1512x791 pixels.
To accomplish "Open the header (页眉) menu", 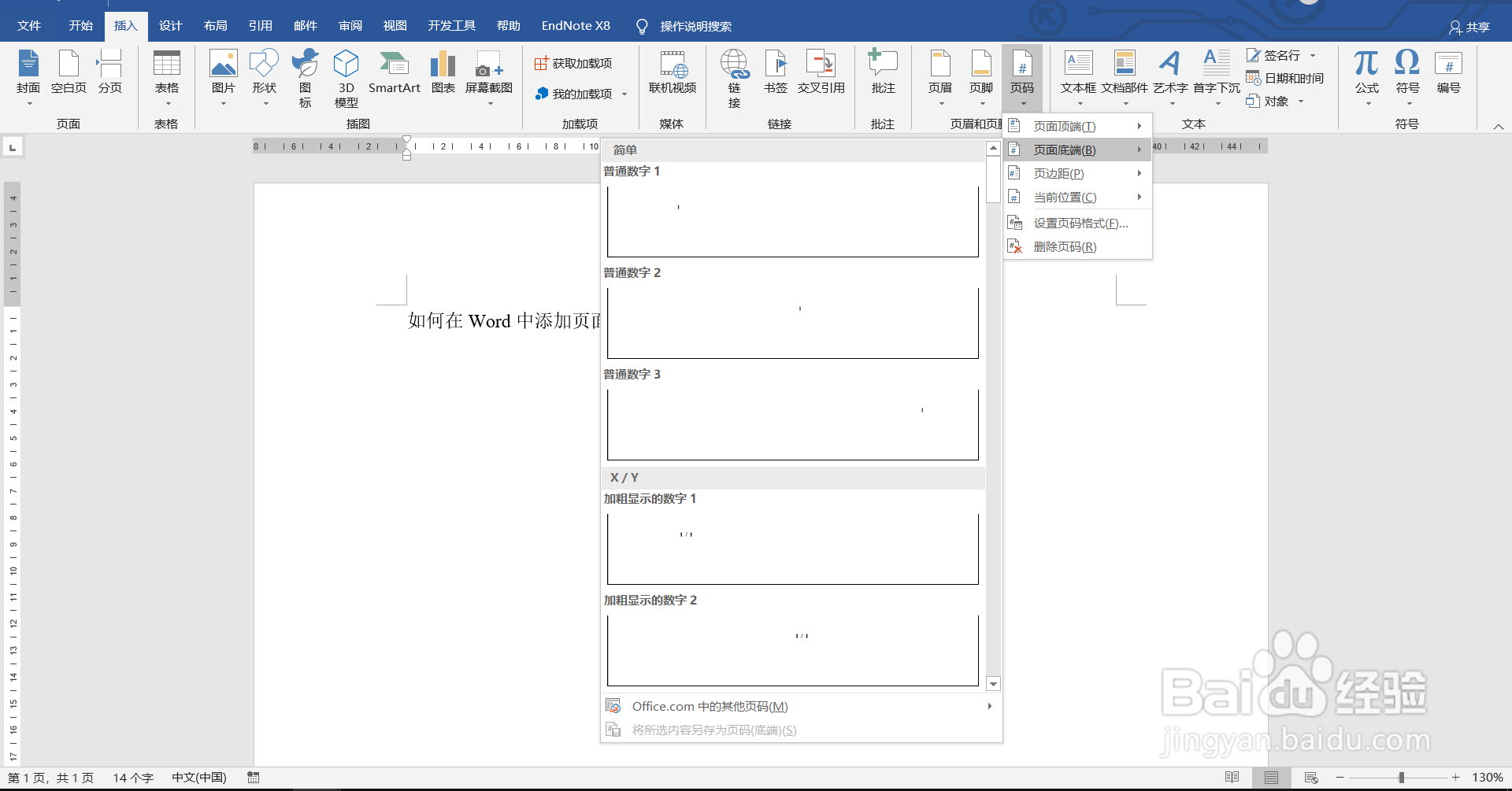I will [940, 77].
